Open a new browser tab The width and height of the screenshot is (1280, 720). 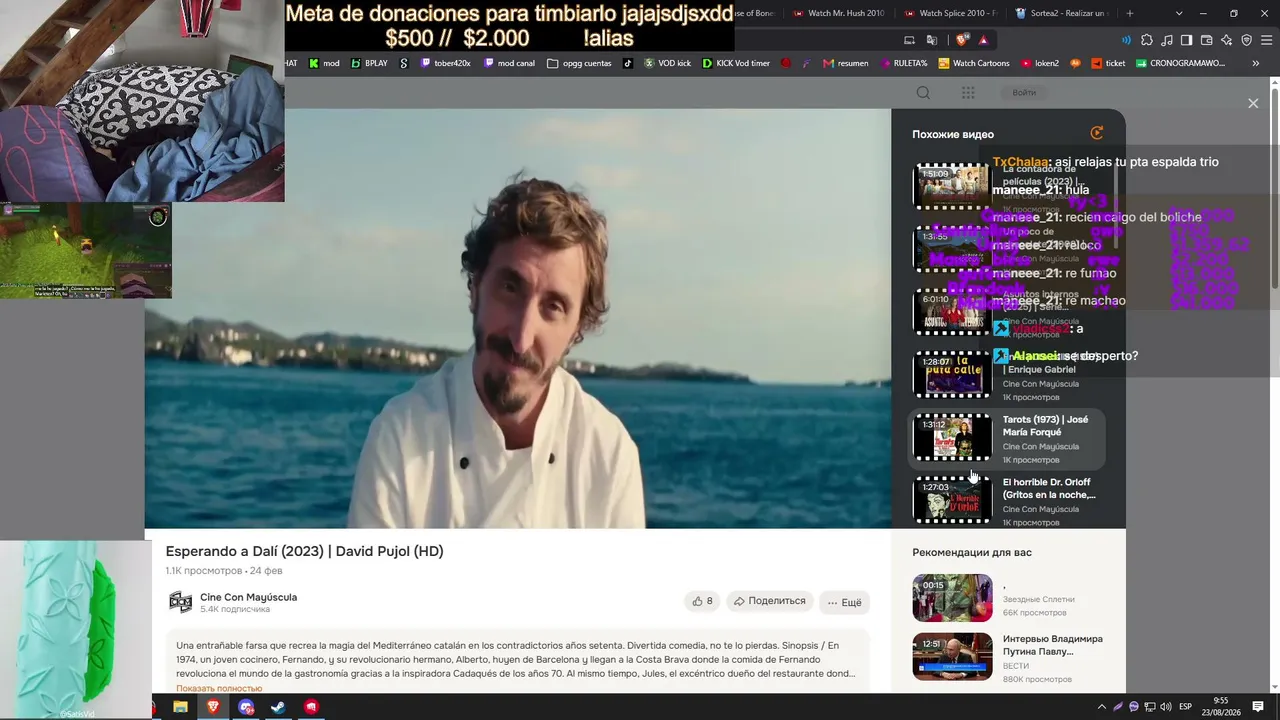pos(1130,13)
